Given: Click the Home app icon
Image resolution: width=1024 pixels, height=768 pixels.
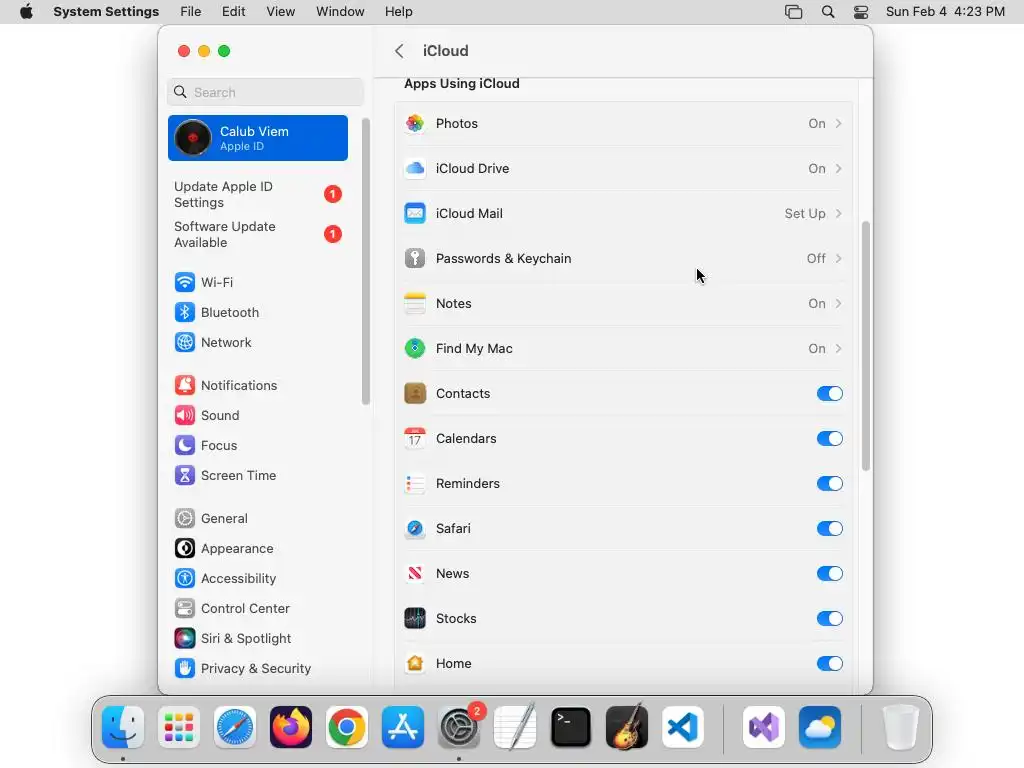Looking at the screenshot, I should tap(415, 664).
